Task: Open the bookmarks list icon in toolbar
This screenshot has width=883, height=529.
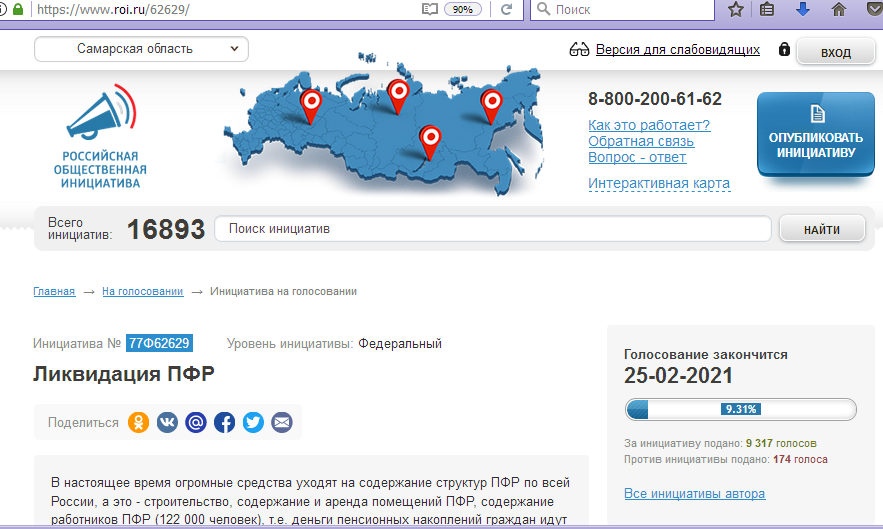Action: [767, 9]
